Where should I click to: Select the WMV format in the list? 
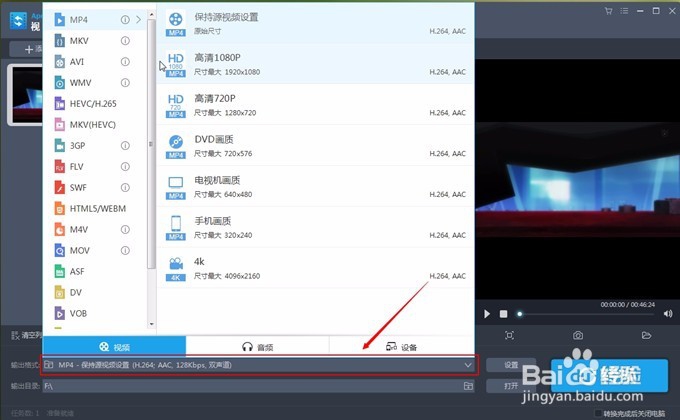coord(95,82)
